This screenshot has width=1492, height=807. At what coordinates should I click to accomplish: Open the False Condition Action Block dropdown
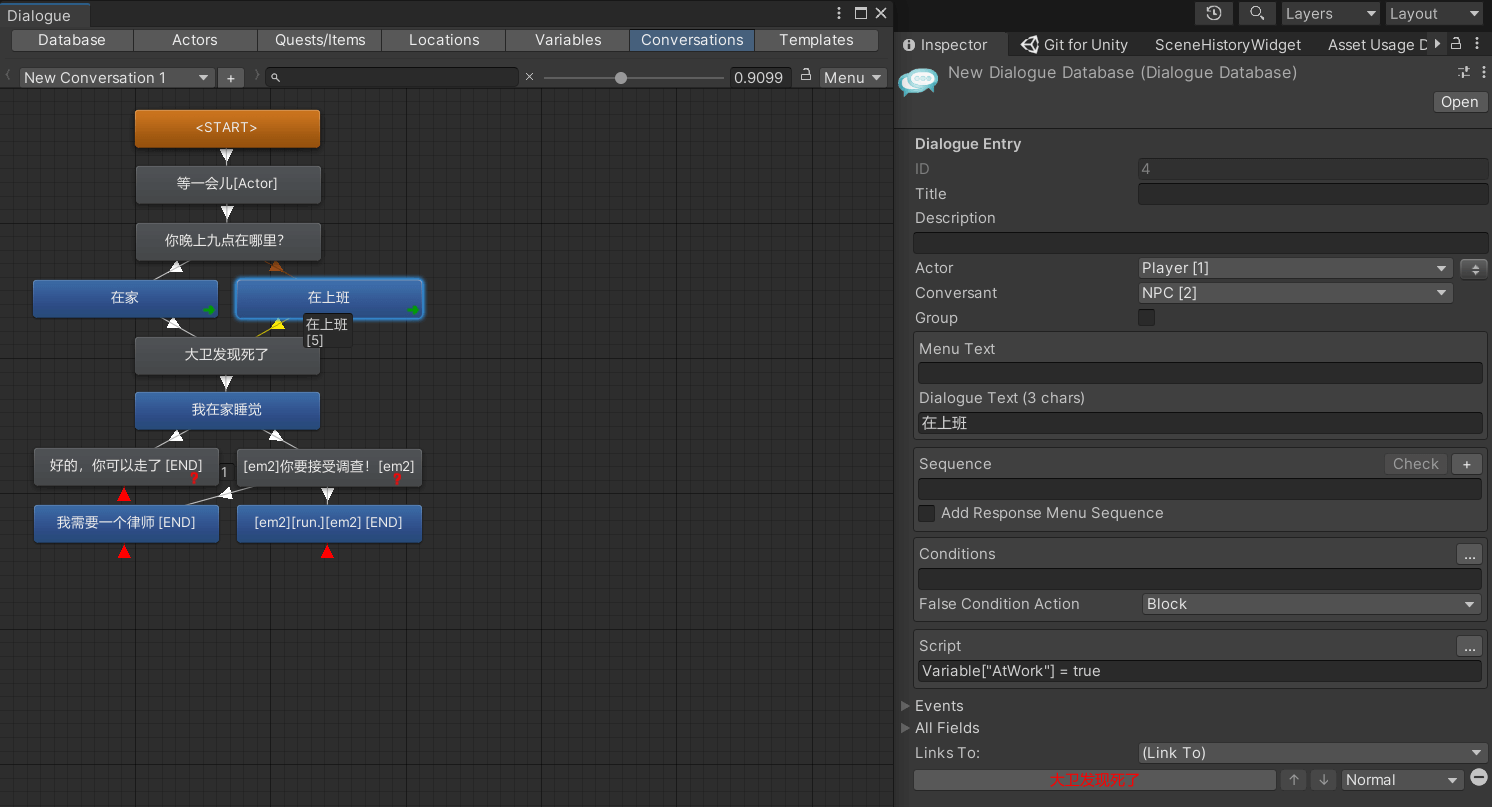pyautogui.click(x=1310, y=604)
